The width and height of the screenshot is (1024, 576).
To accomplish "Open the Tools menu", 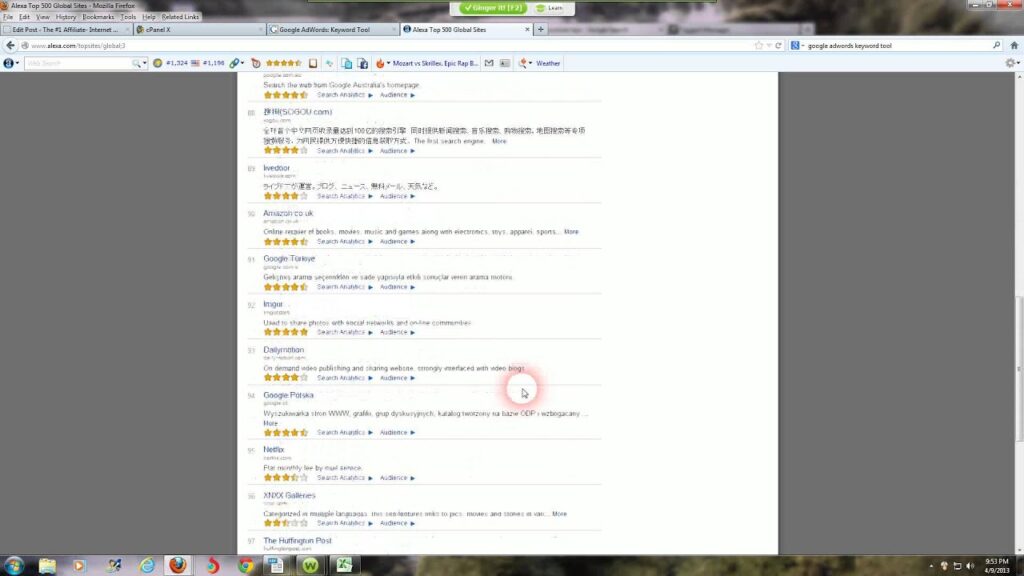I will pos(128,17).
